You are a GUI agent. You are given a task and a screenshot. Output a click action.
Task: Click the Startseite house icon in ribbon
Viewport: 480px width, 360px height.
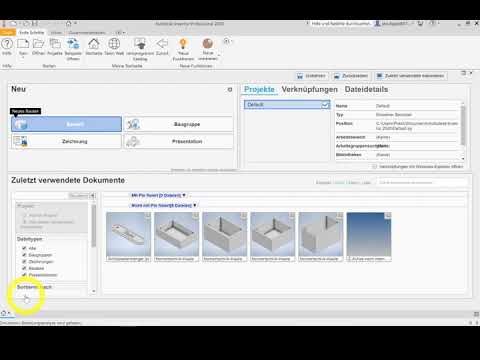94,44
